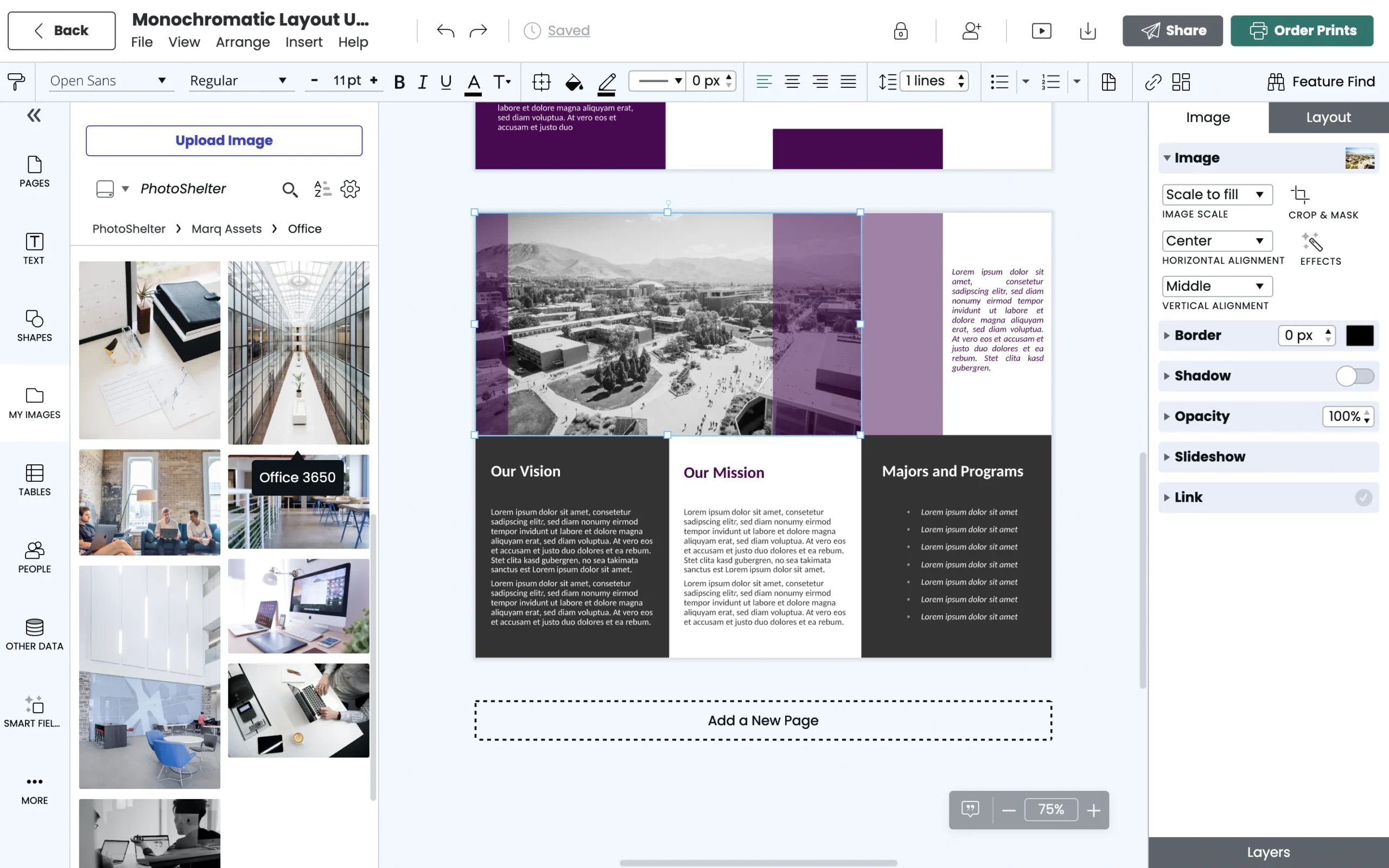Open image search in PhotoShelter panel
Image resolution: width=1389 pixels, height=868 pixels.
289,189
